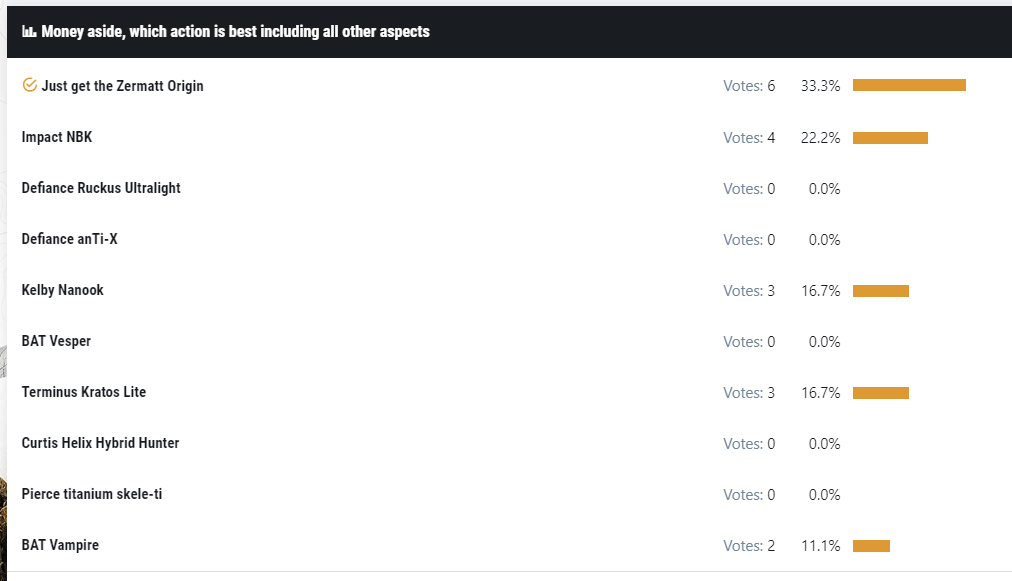This screenshot has height=581, width=1012.
Task: Select 'Just get the Zermatt Origin' option
Action: (x=122, y=86)
